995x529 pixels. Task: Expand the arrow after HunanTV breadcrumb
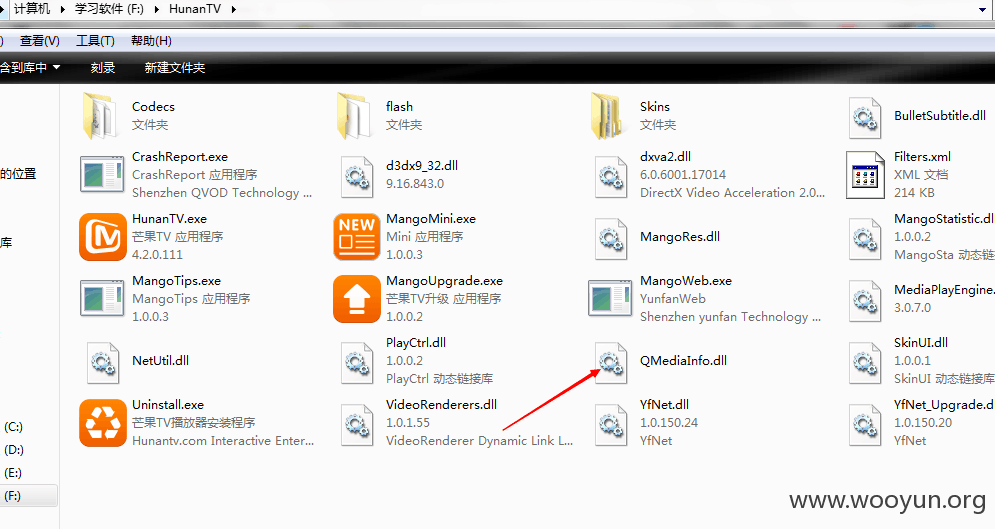[234, 9]
